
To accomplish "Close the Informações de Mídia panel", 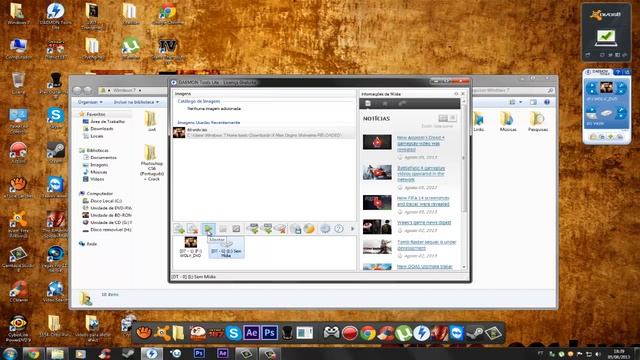I will [463, 94].
